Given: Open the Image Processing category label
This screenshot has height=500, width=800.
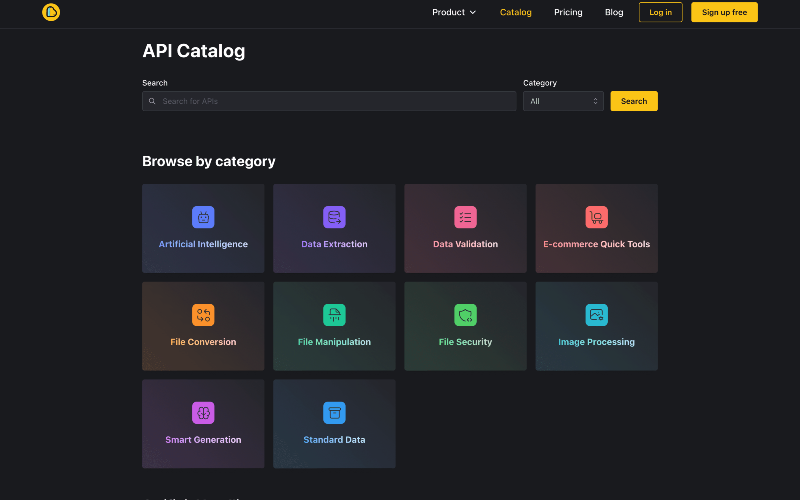Looking at the screenshot, I should (596, 342).
